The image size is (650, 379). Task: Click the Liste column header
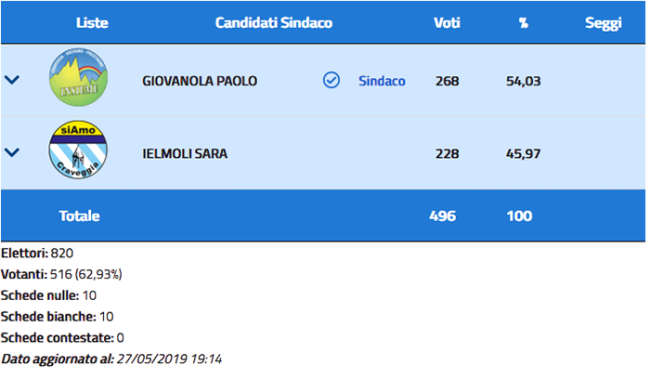pos(92,23)
